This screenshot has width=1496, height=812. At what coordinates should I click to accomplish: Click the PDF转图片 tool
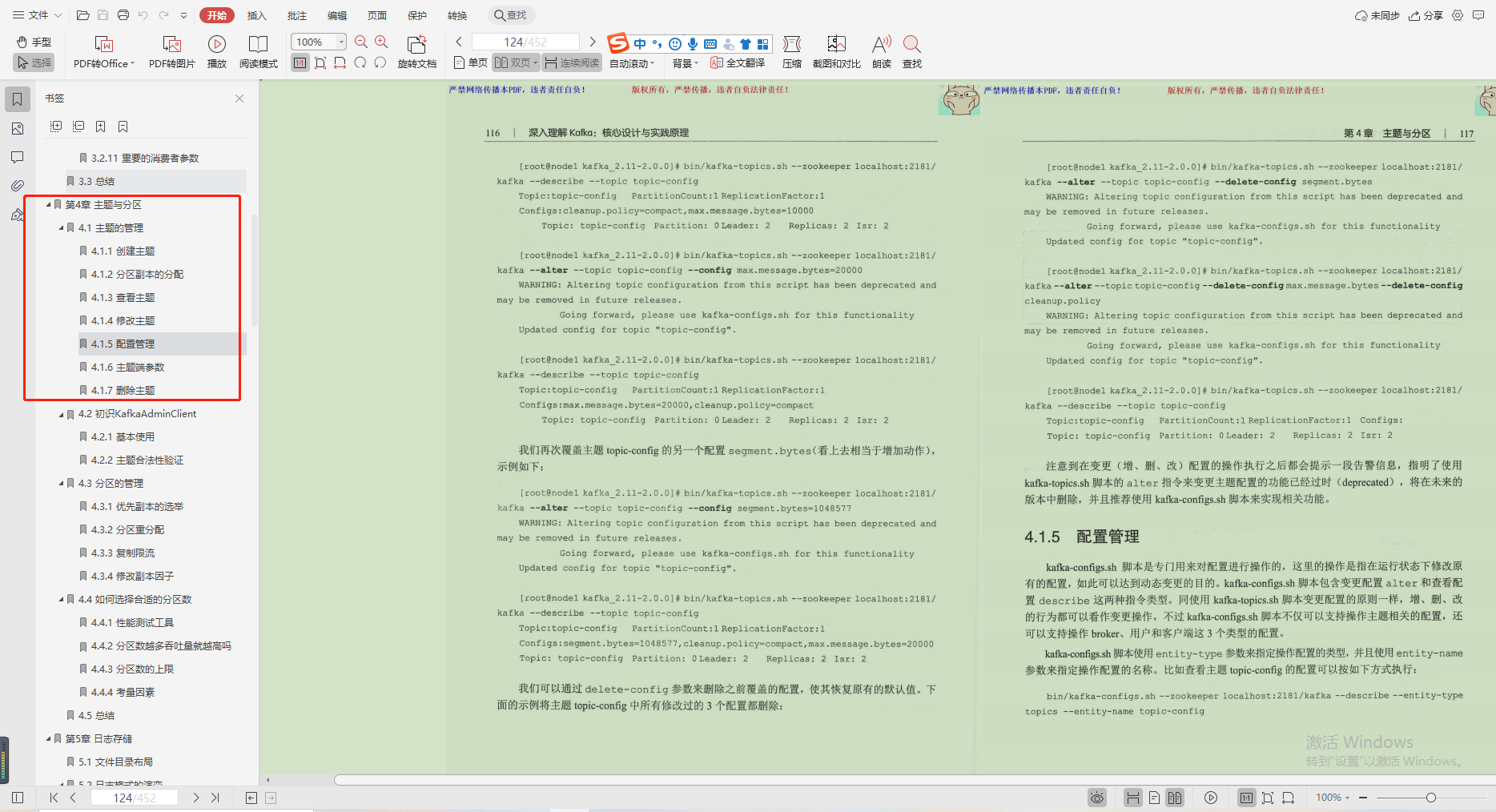tap(172, 52)
